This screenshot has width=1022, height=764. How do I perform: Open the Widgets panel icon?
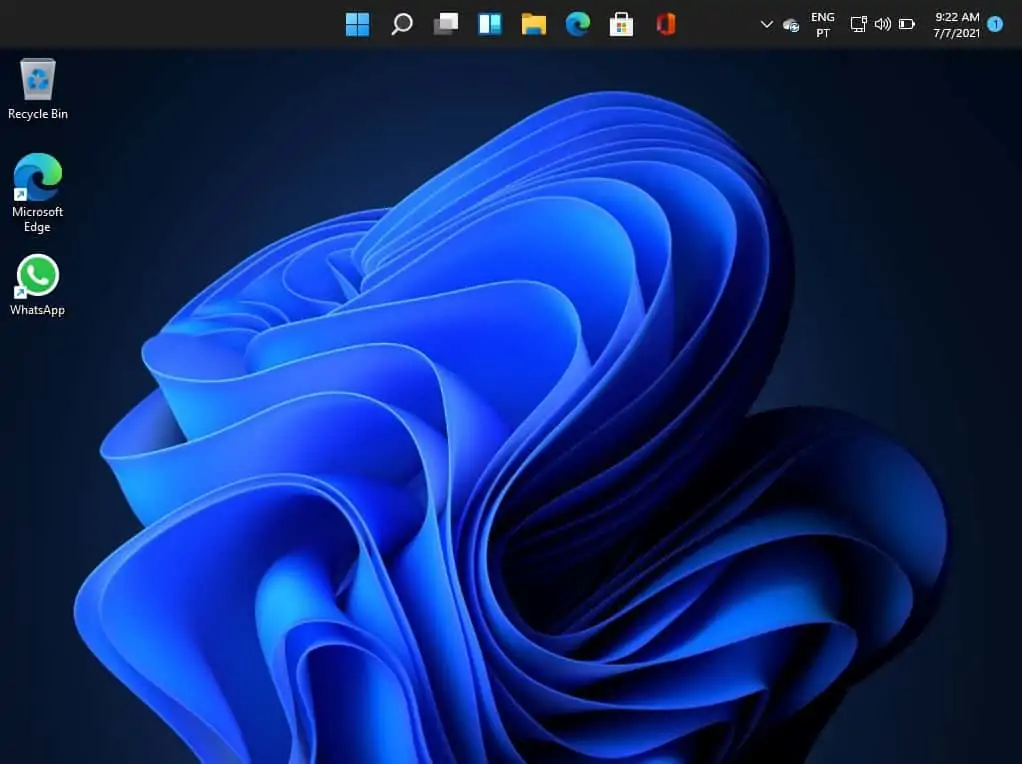point(489,25)
